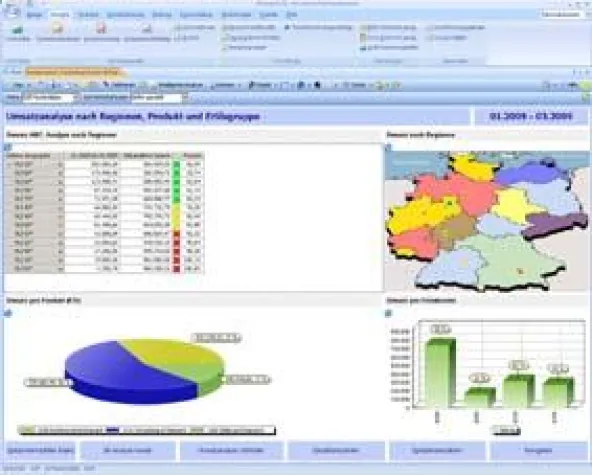Click the search field in ribbon's top-right corner
The width and height of the screenshot is (592, 475).
[x=561, y=14]
